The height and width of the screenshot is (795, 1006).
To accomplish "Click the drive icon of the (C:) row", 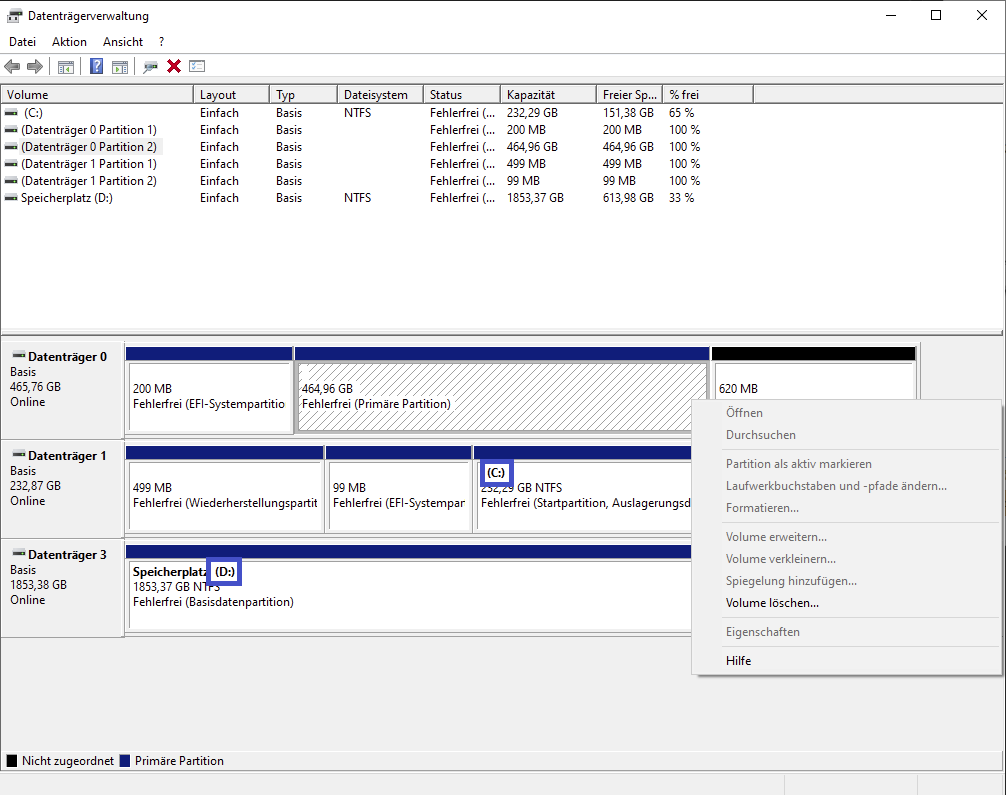I will 11,112.
